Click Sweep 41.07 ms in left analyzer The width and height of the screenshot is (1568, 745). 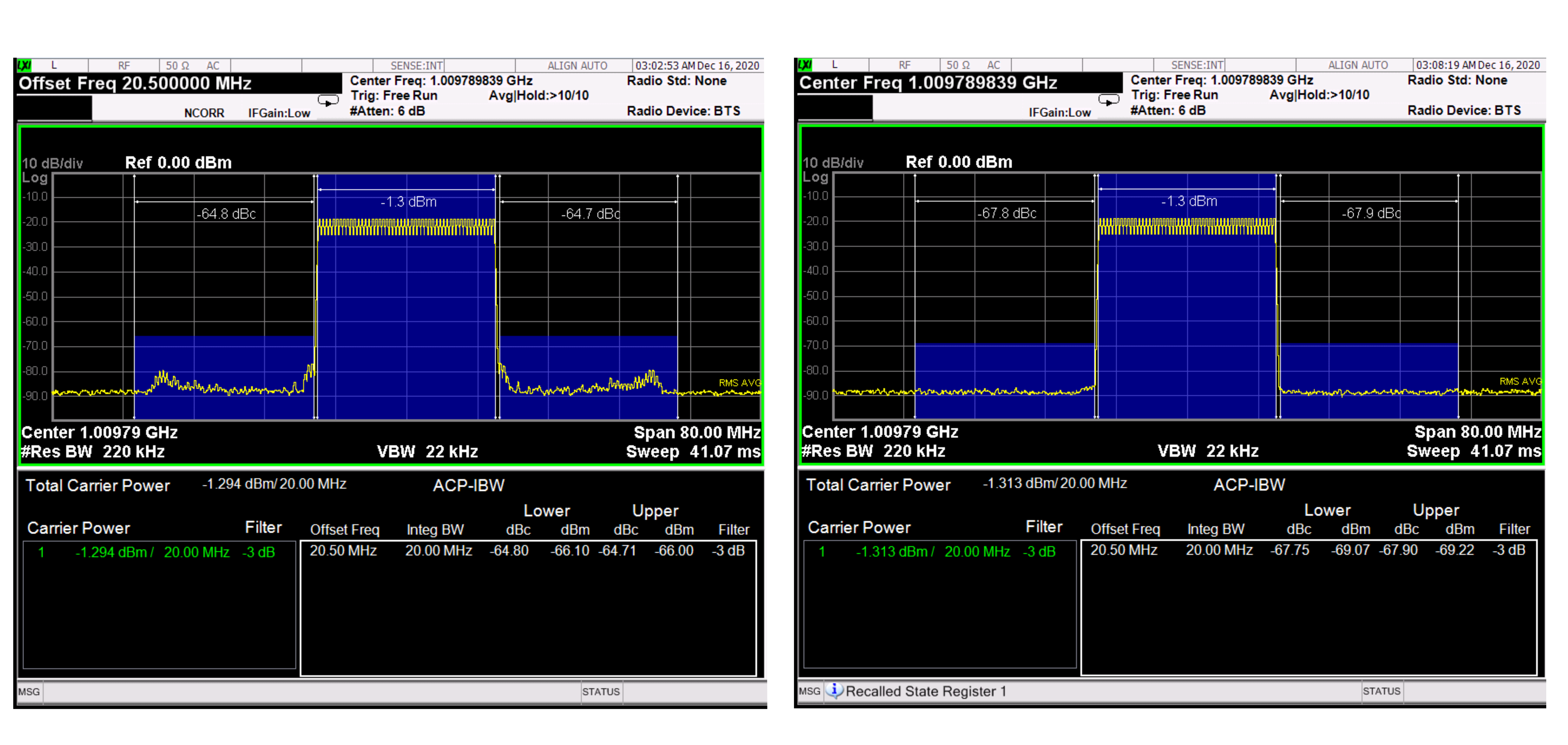693,451
